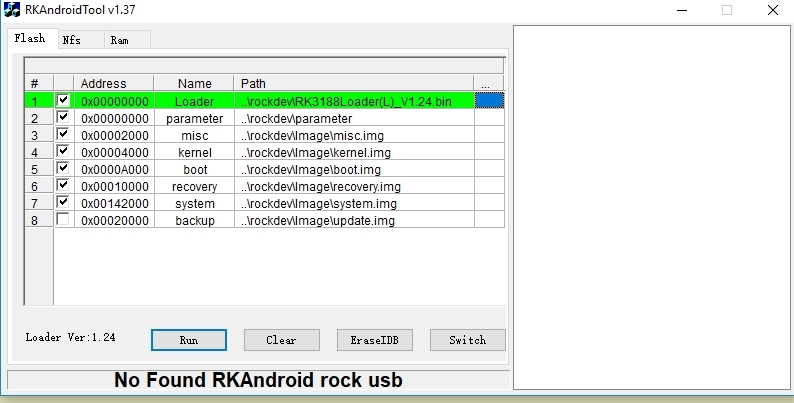Click the EraseIDB button
This screenshot has width=794, height=403.
coord(375,340)
